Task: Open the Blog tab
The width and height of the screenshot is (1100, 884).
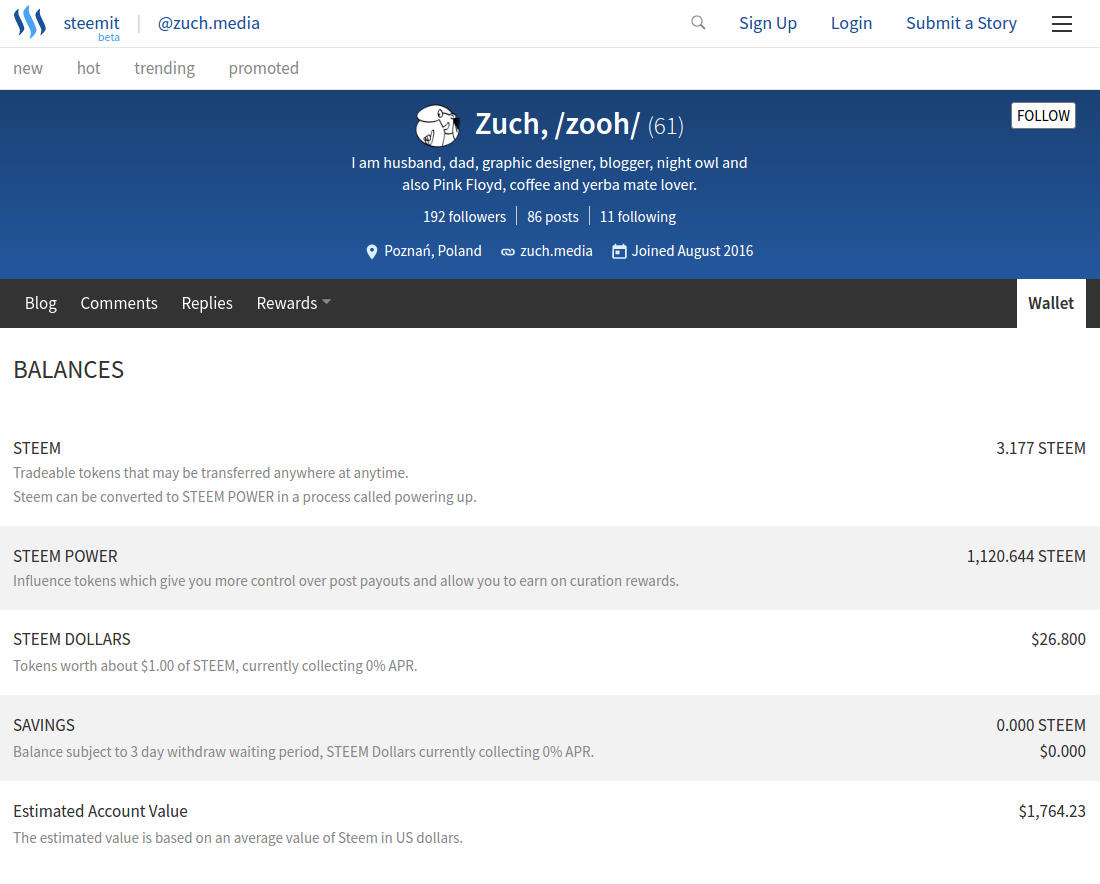Action: pyautogui.click(x=41, y=303)
